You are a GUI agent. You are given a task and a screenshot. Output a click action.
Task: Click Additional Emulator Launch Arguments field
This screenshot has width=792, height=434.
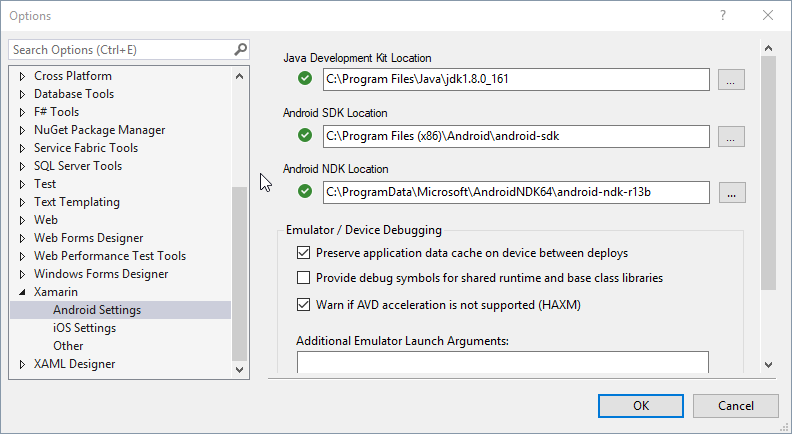(x=503, y=363)
